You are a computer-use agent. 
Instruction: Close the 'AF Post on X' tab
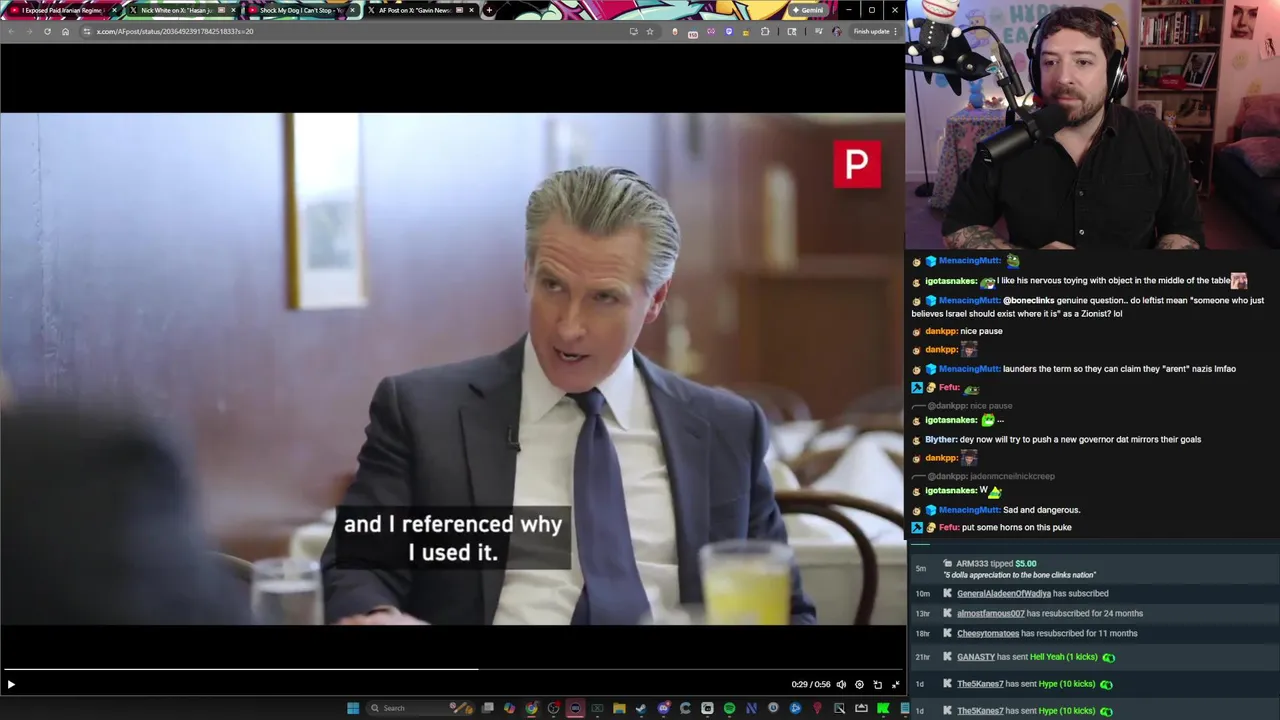471,10
